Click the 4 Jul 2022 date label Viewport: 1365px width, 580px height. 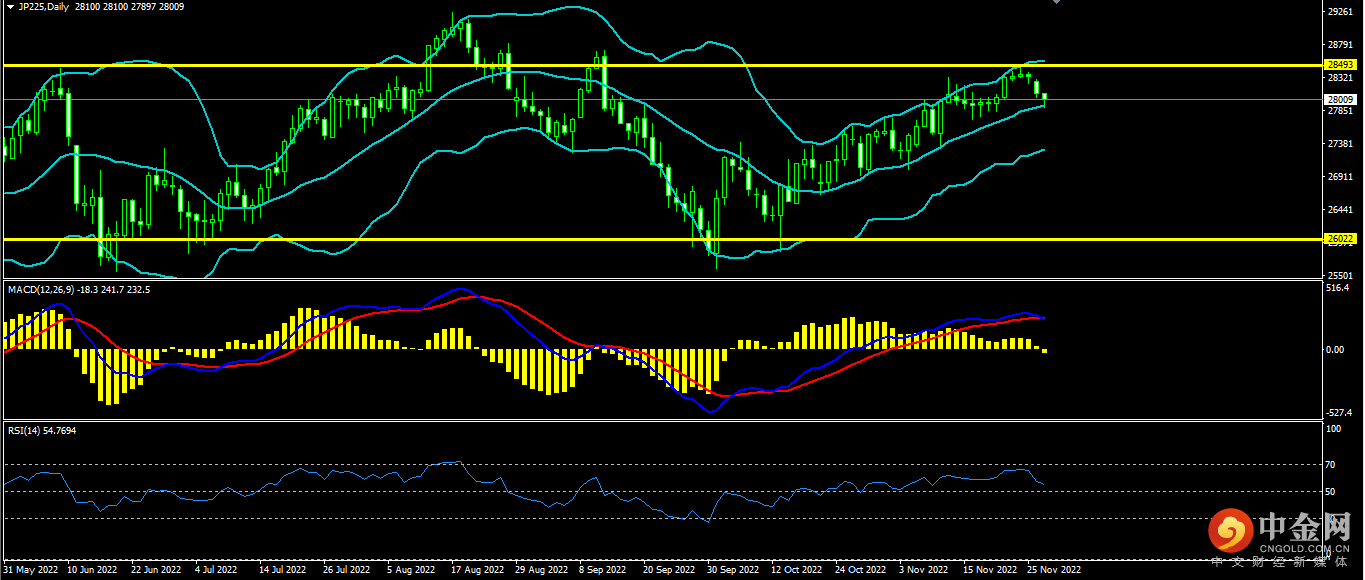[216, 570]
